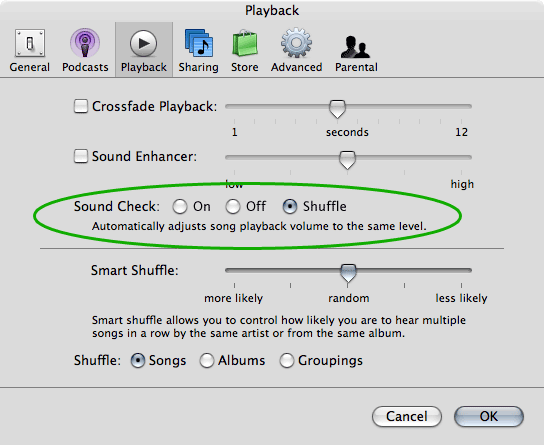Open the Sharing preferences pane

(198, 50)
